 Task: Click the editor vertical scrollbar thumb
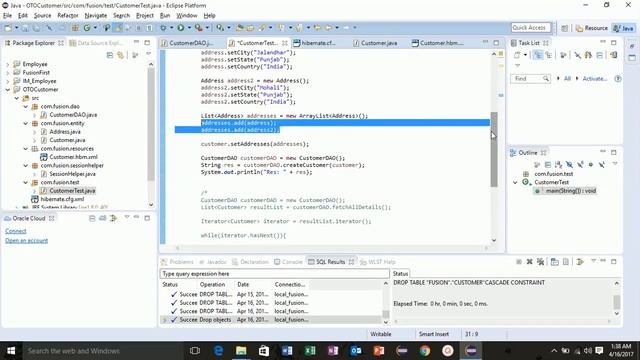coord(494,149)
